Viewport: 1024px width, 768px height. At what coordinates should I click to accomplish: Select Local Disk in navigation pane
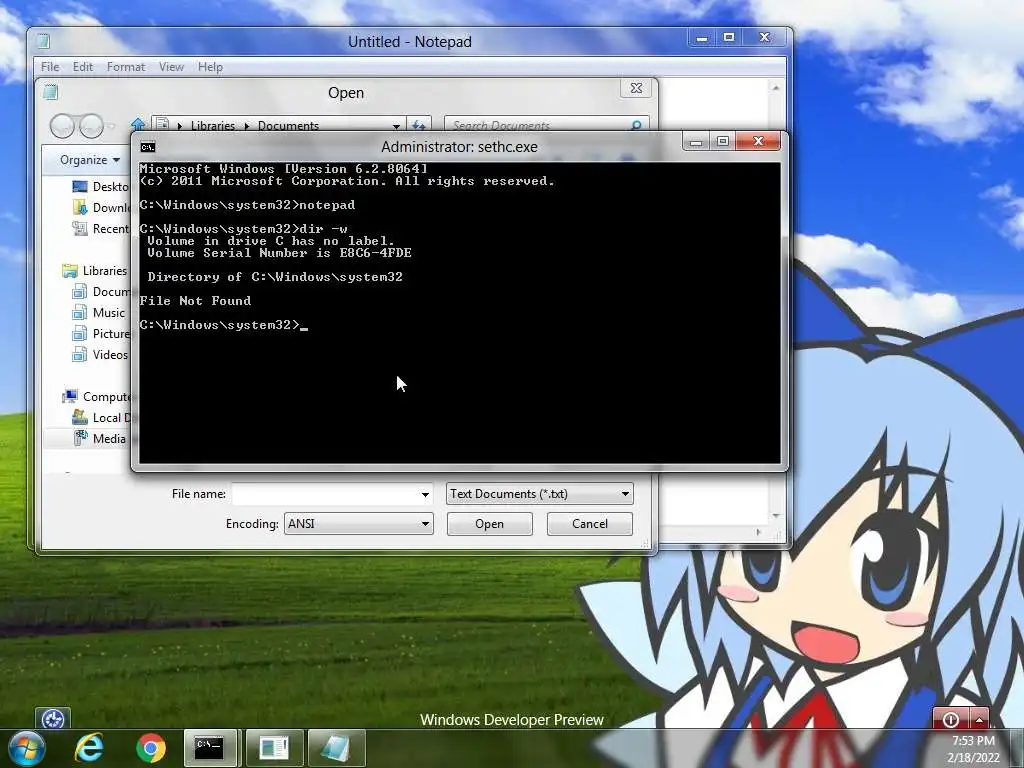pos(101,417)
